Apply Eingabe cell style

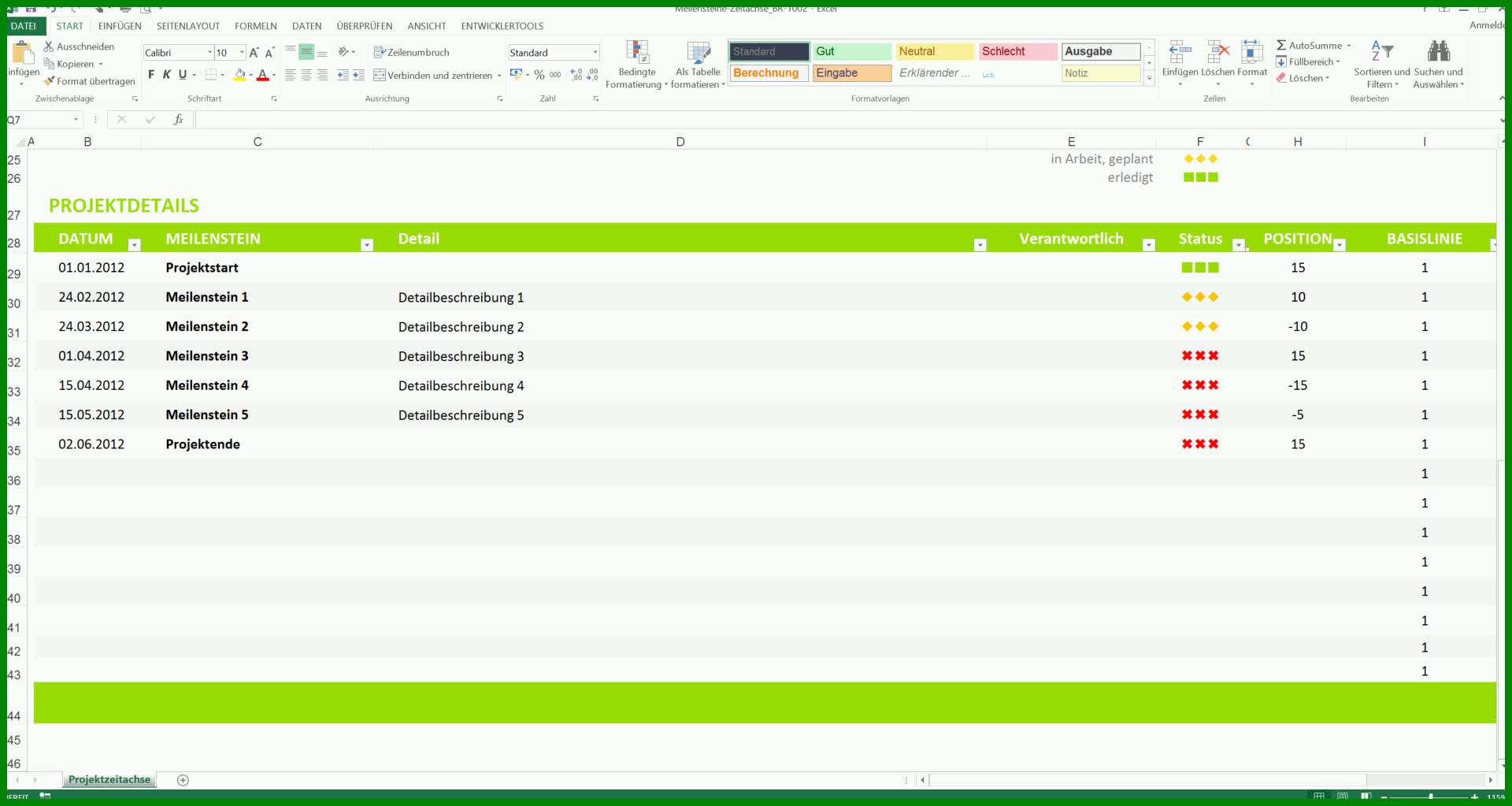pos(852,73)
